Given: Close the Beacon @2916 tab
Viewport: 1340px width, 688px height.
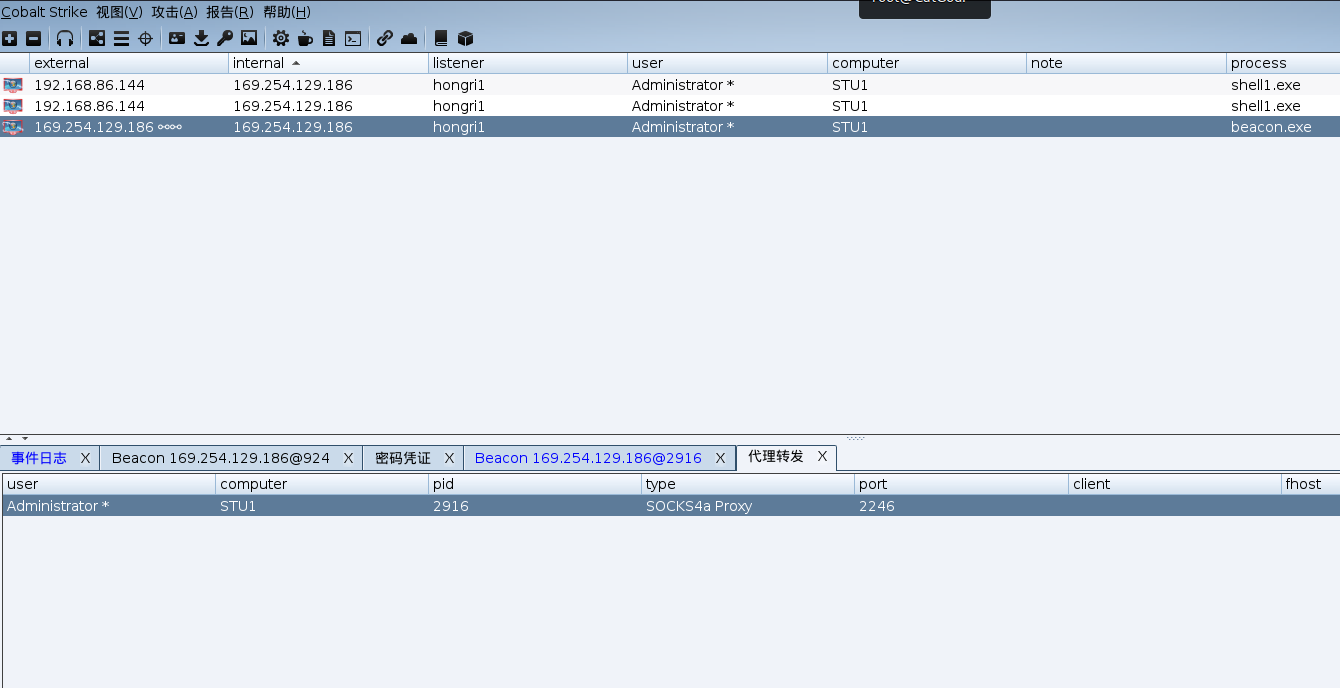Looking at the screenshot, I should click(x=721, y=458).
